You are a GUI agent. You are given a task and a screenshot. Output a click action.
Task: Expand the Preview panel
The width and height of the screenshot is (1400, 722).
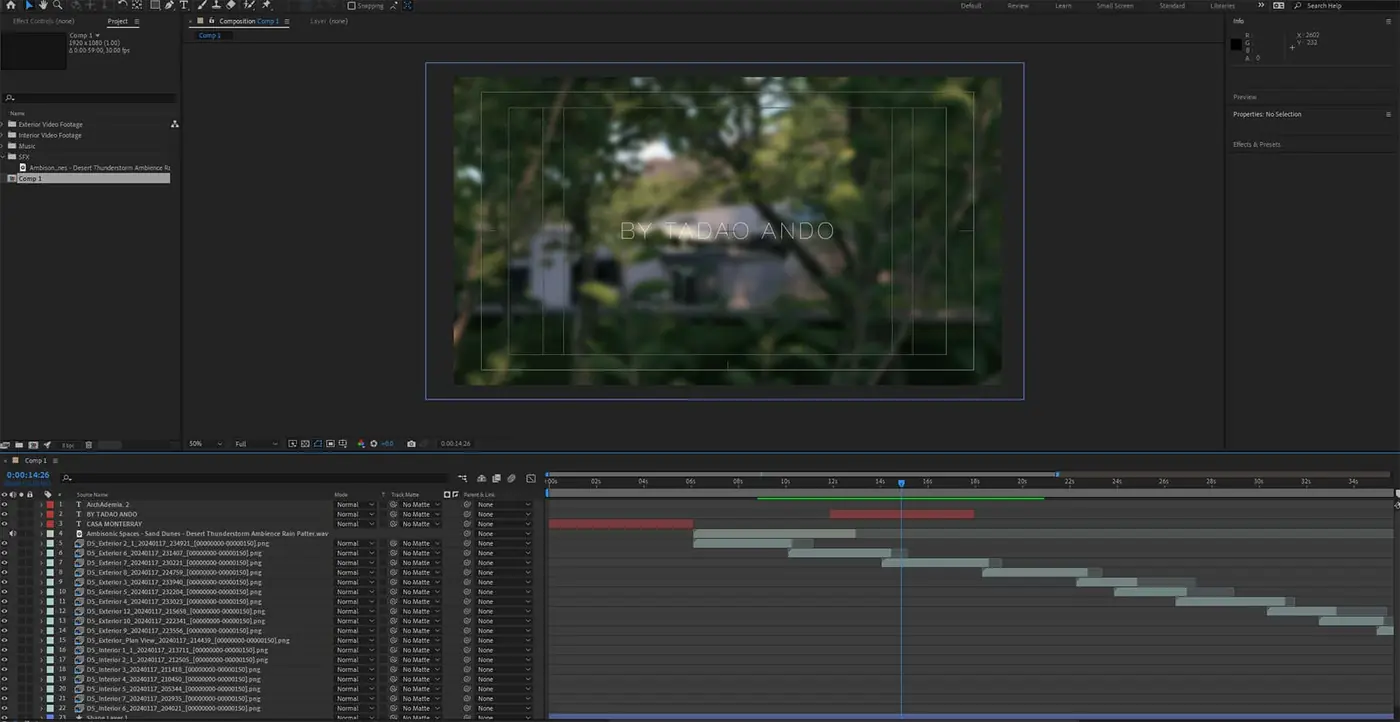click(x=1245, y=97)
